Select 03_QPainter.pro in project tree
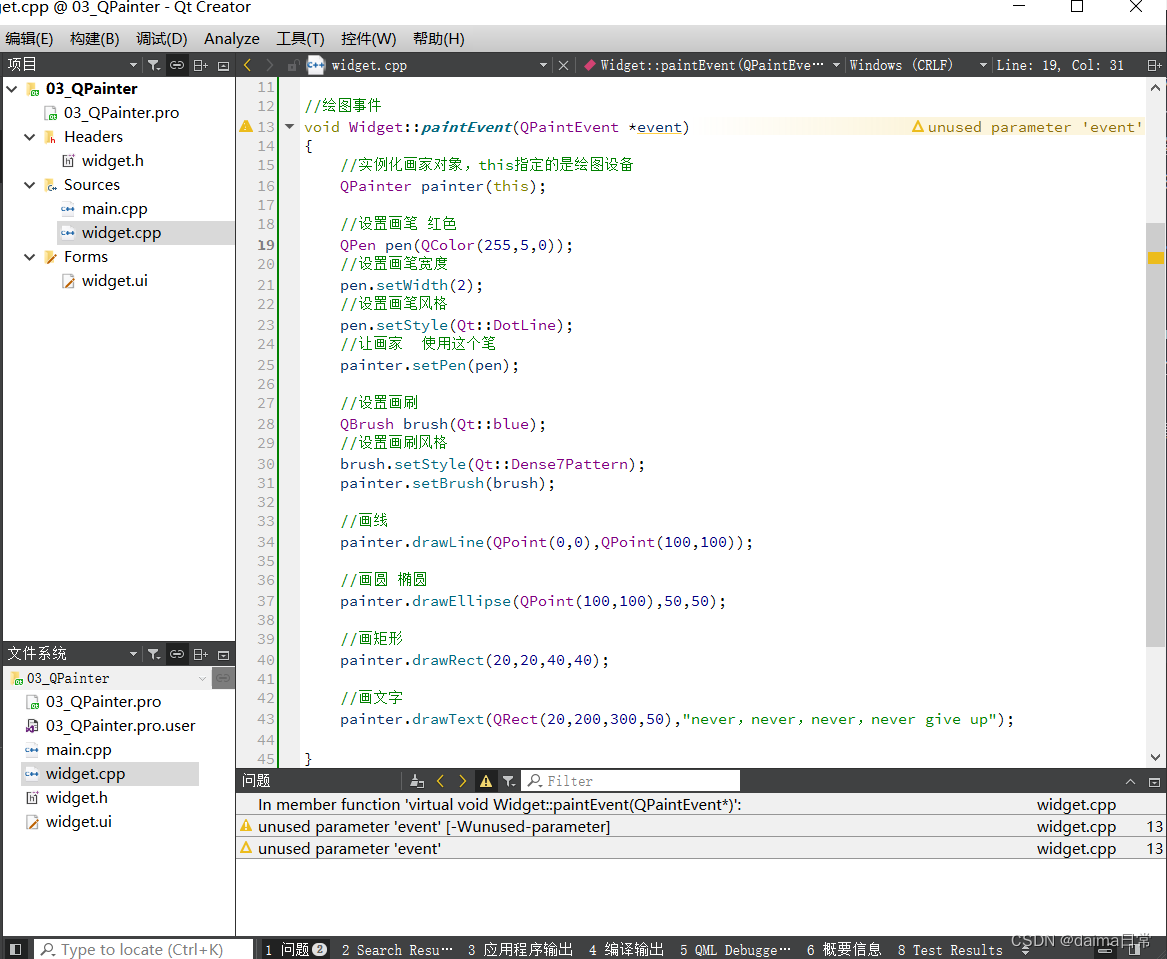 pyautogui.click(x=121, y=113)
